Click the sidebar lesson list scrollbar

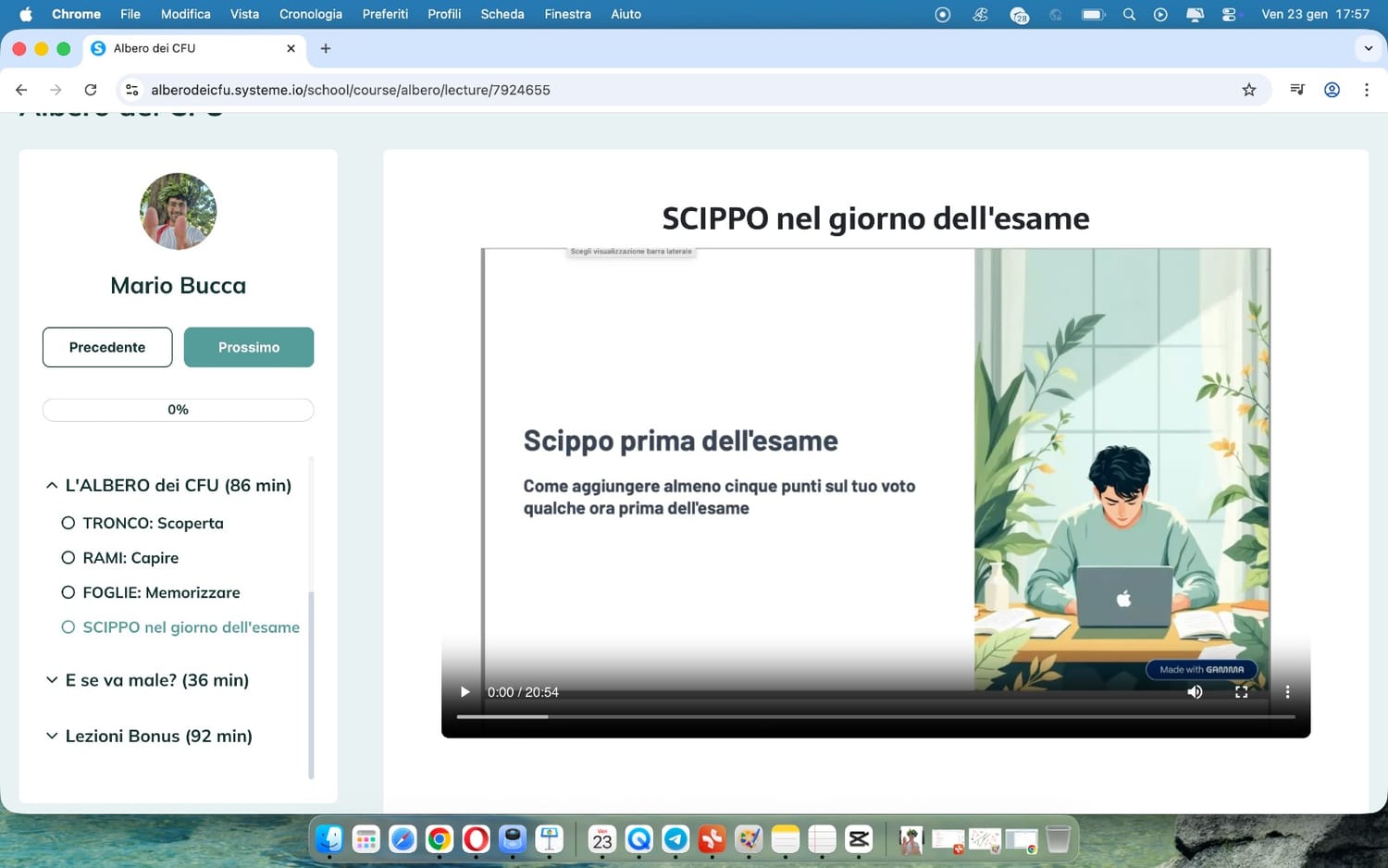[x=311, y=685]
